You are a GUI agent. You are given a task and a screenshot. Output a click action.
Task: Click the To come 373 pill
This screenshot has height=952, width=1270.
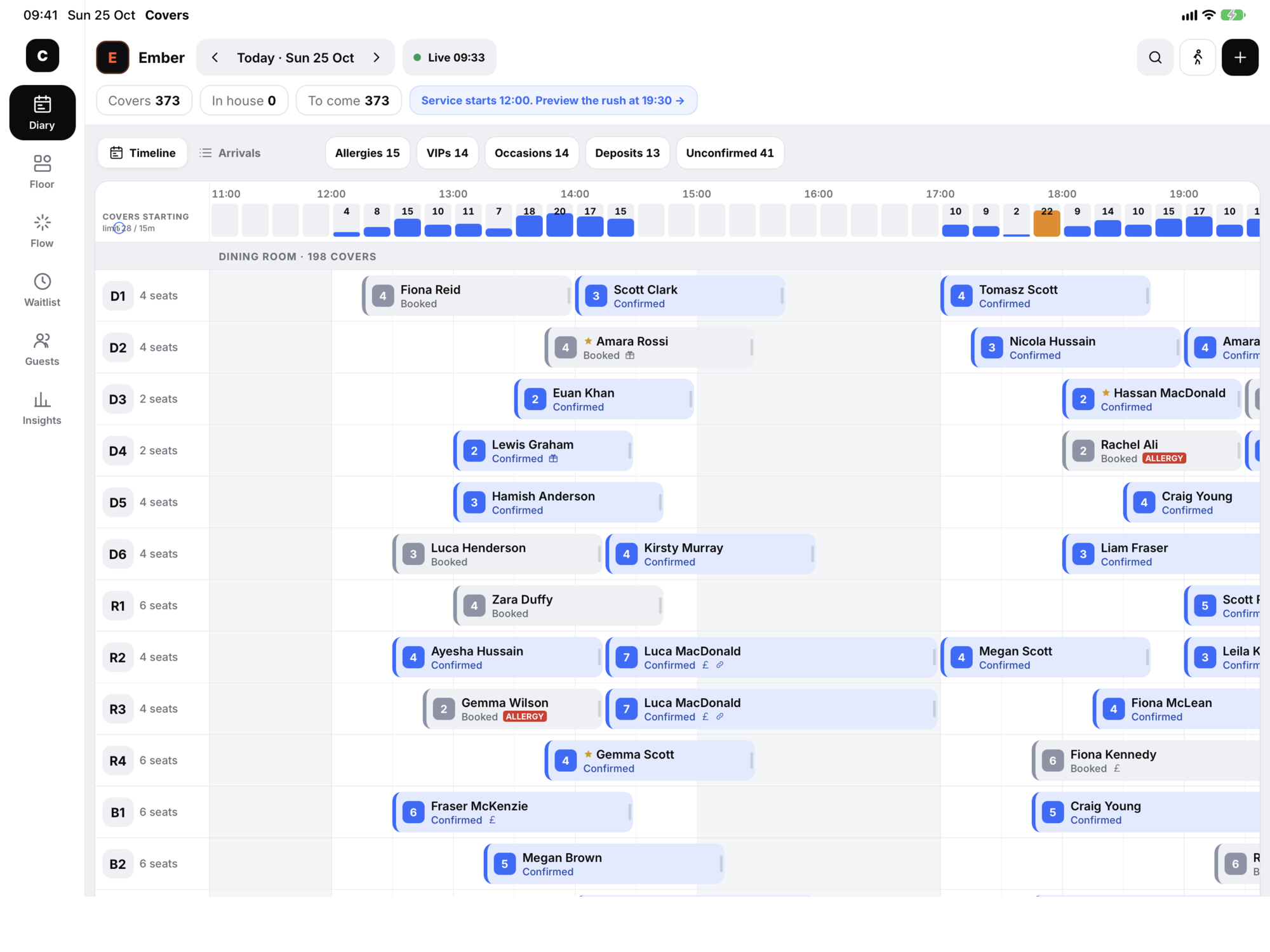(349, 100)
